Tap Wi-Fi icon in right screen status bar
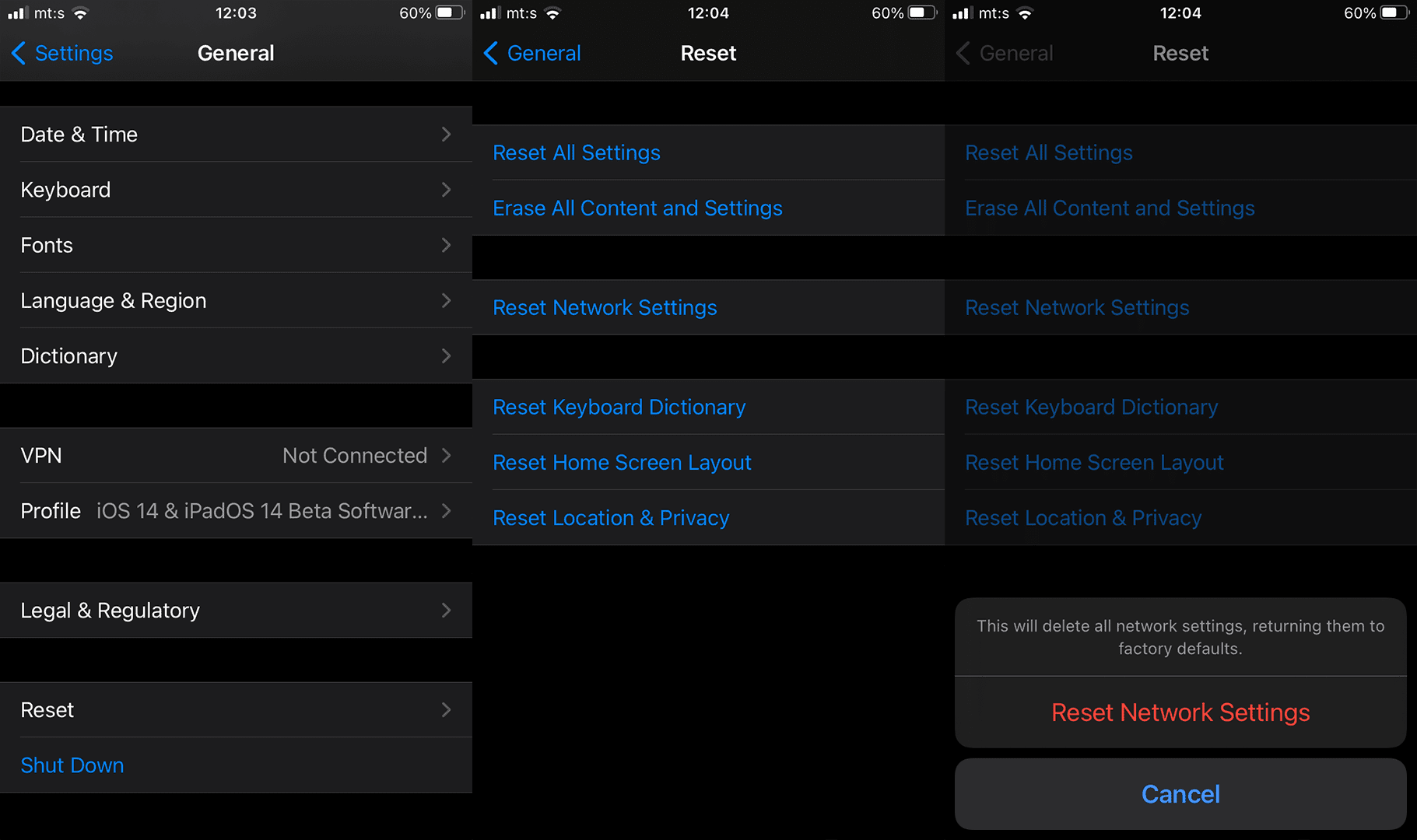The height and width of the screenshot is (840, 1417). 1025,13
